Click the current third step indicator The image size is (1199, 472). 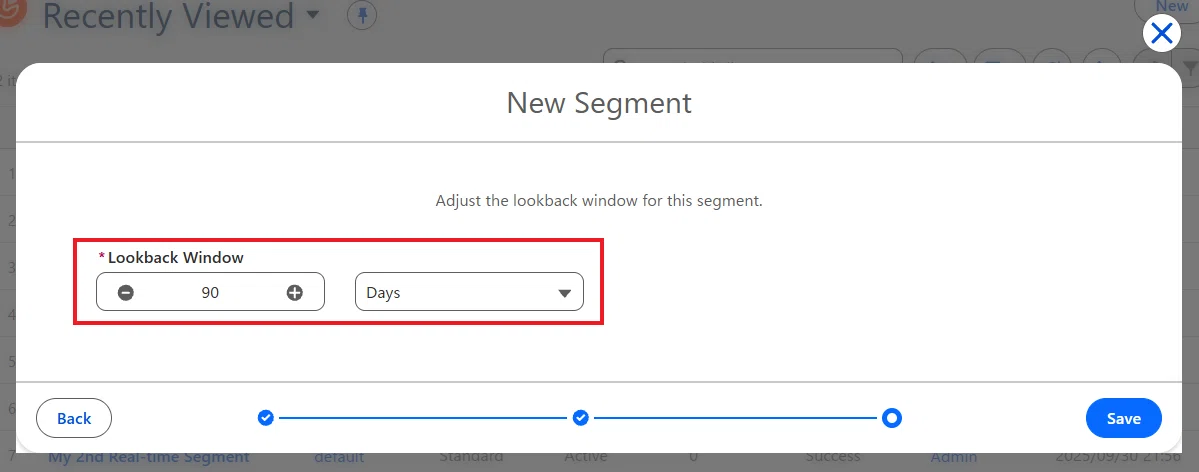pyautogui.click(x=892, y=418)
